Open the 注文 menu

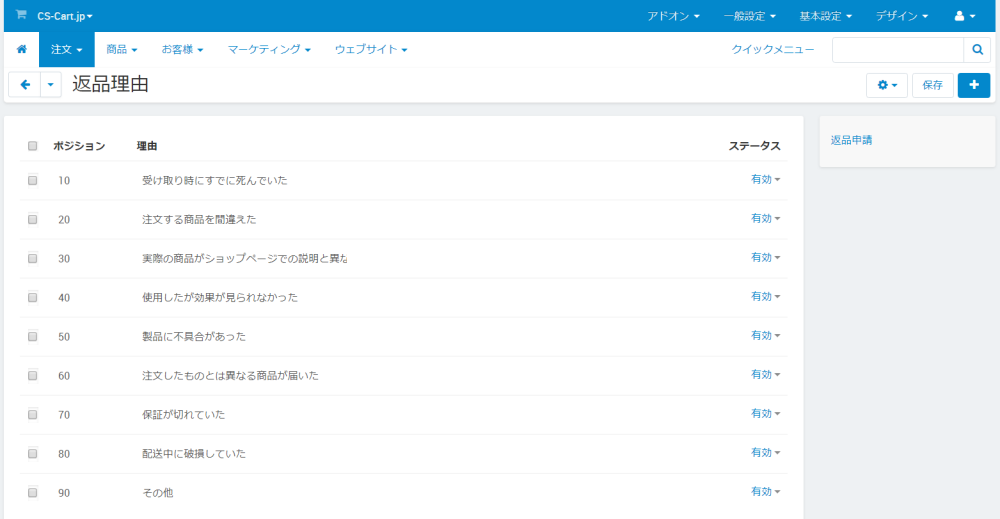[x=66, y=49]
